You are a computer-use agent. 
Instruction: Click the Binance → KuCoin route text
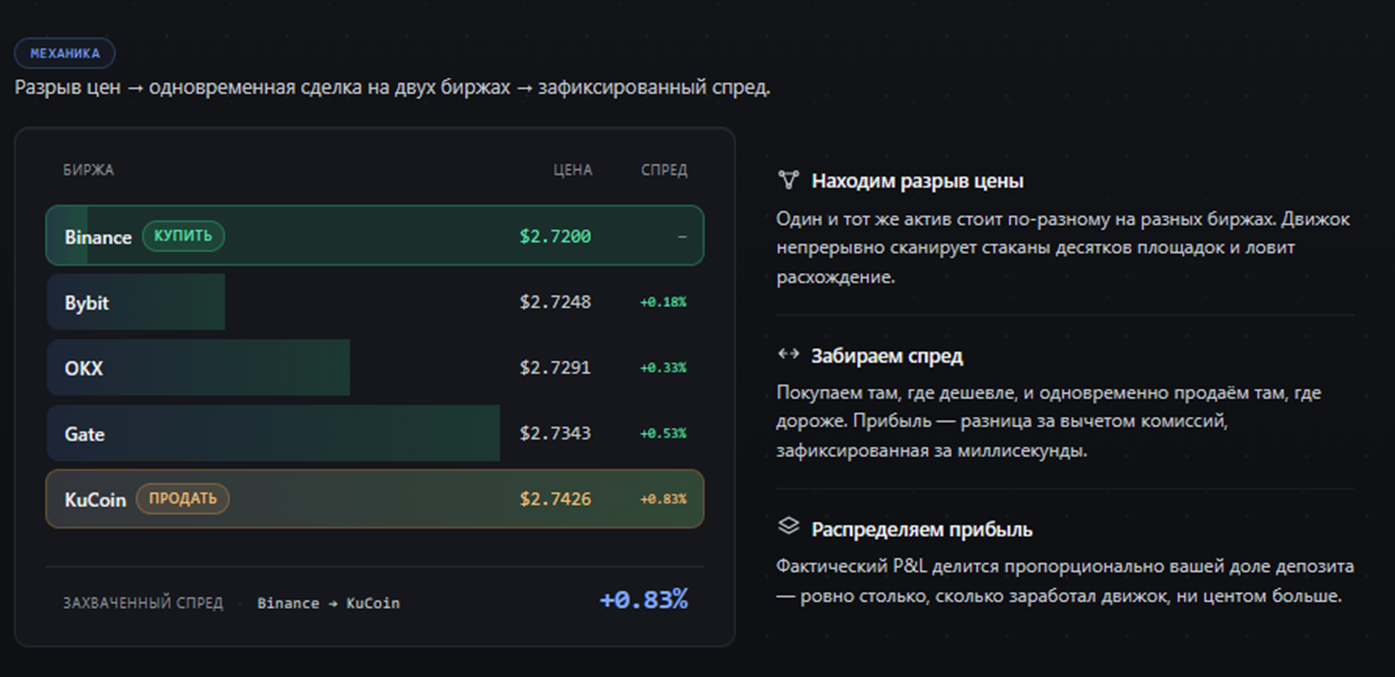[x=328, y=603]
